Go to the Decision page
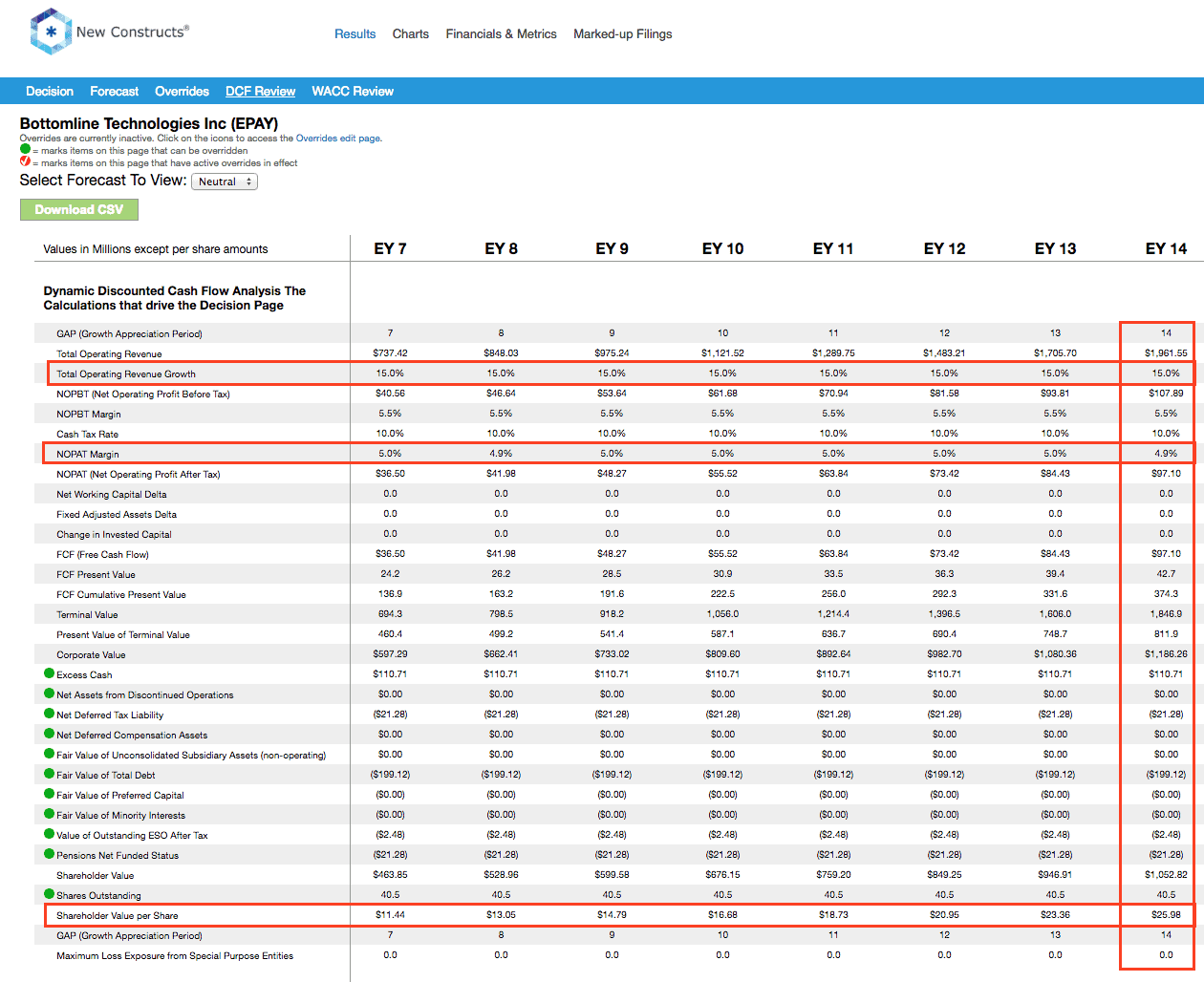 click(50, 92)
